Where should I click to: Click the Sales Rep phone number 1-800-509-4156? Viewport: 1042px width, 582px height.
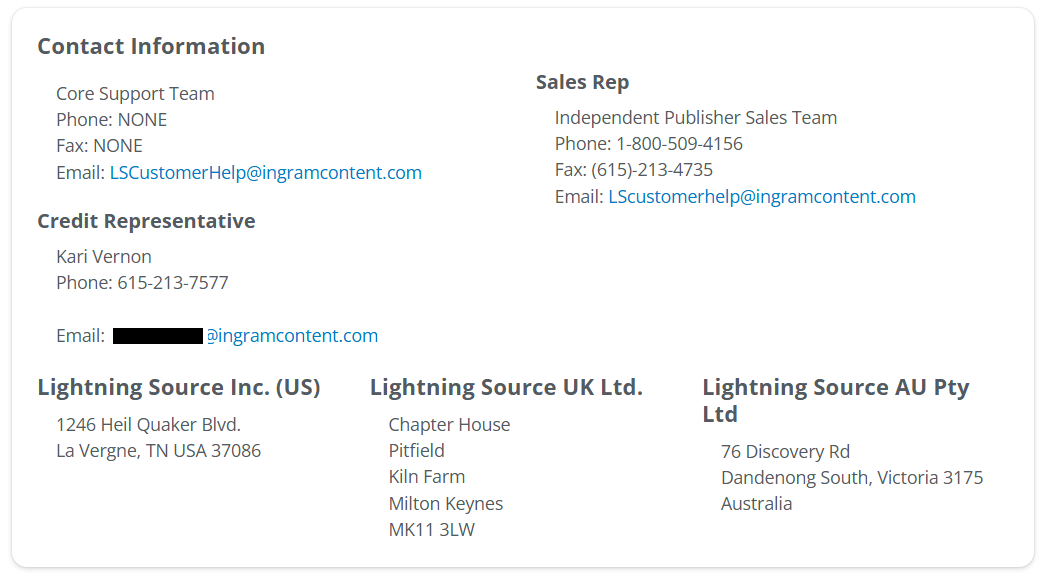point(679,144)
